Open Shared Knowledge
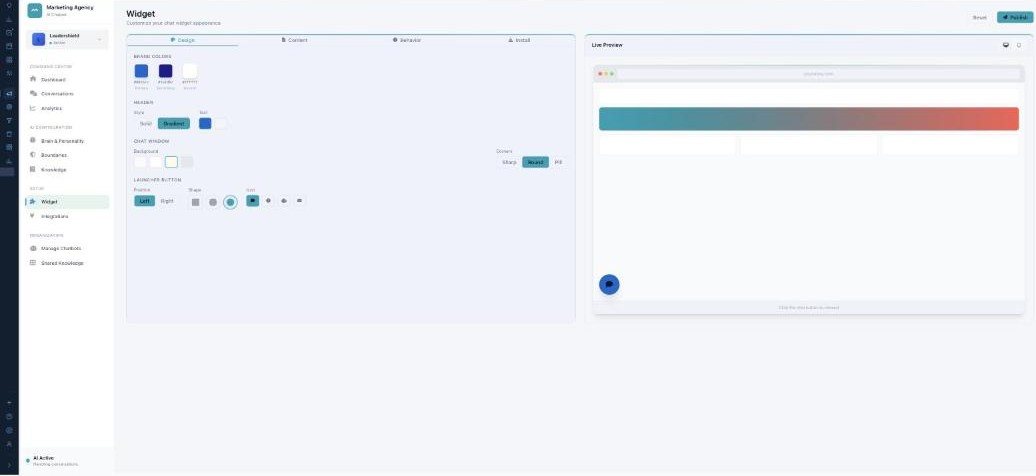1036x476 pixels. point(67,263)
